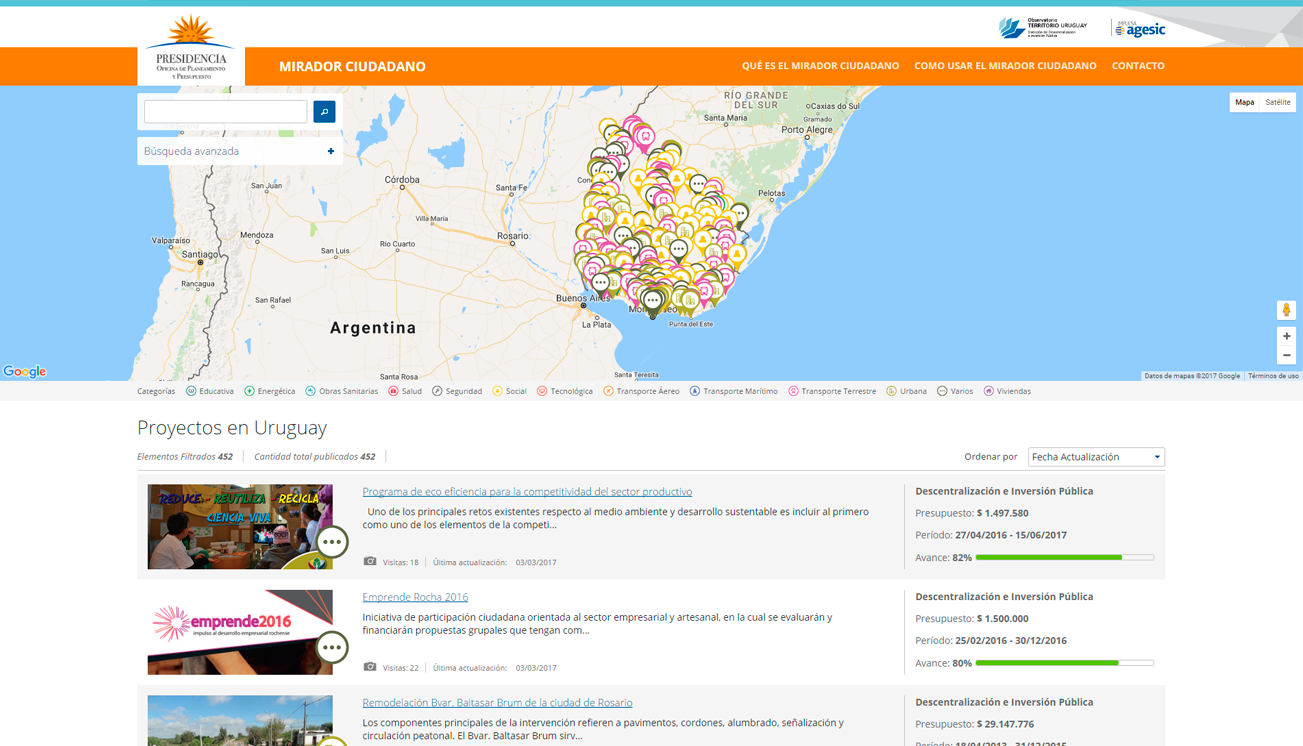
Task: Open Qué es el Mirador Ciudadano menu
Action: click(820, 66)
